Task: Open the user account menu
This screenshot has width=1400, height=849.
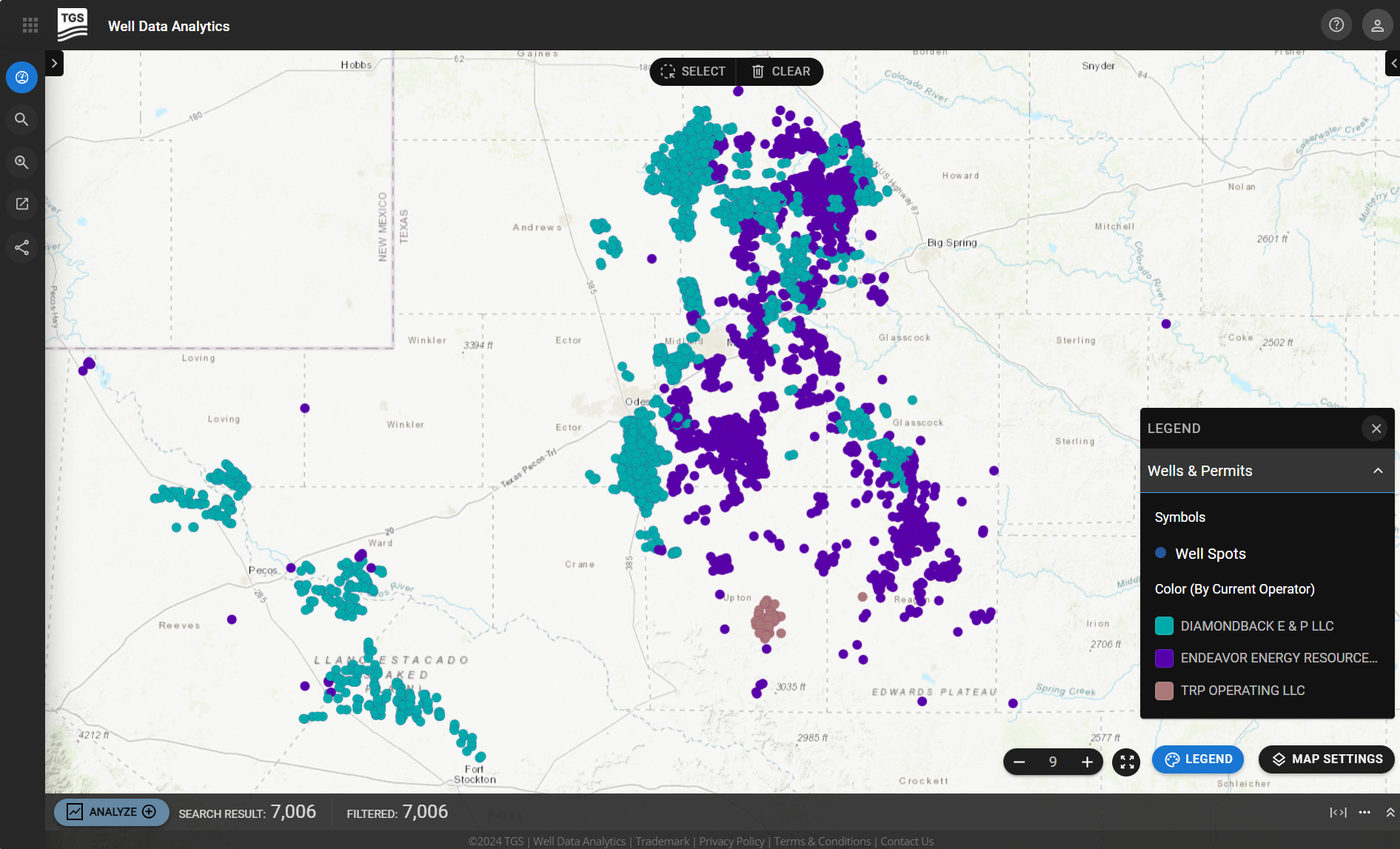Action: [x=1378, y=24]
